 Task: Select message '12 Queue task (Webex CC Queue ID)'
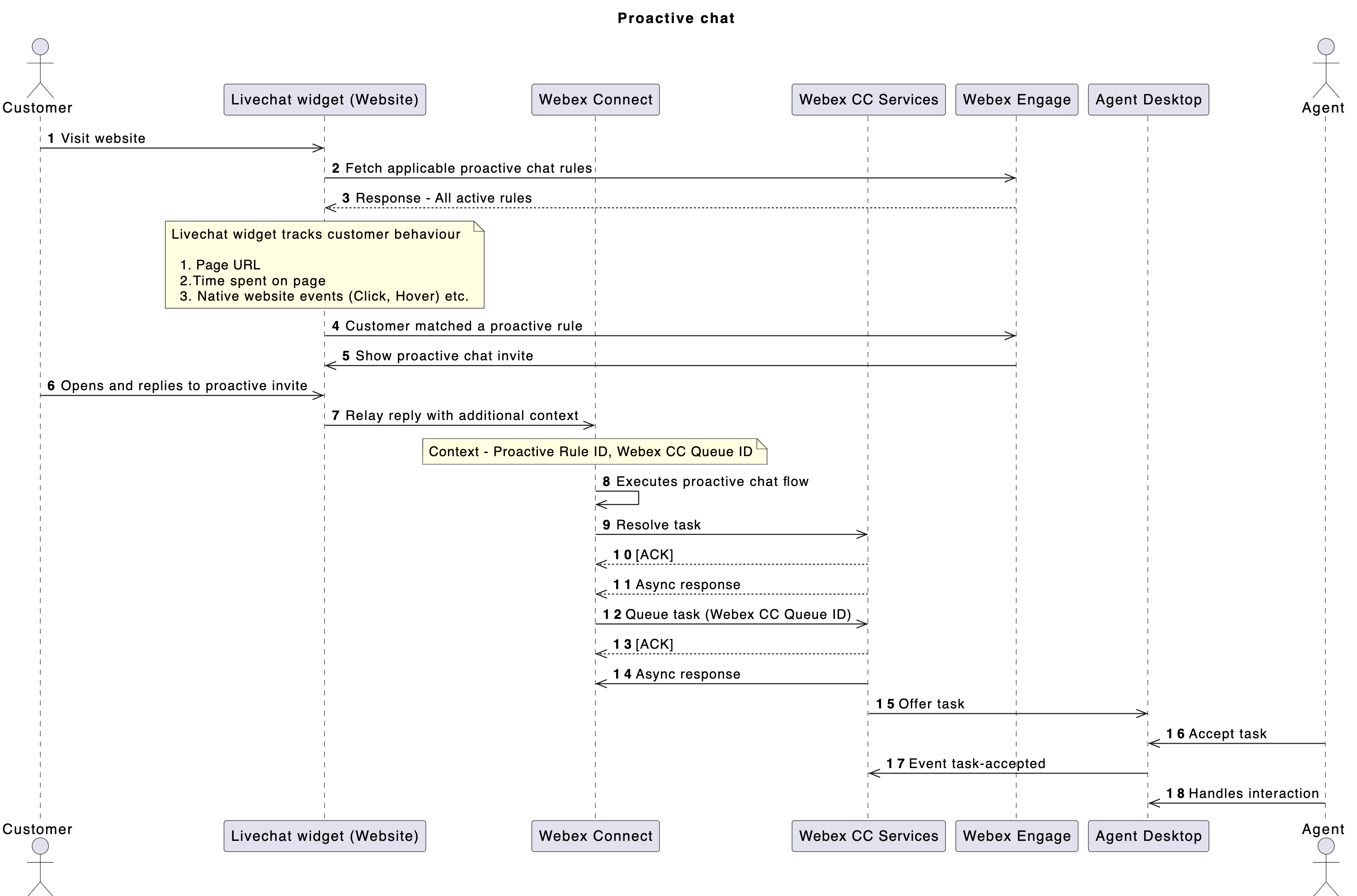click(x=727, y=614)
